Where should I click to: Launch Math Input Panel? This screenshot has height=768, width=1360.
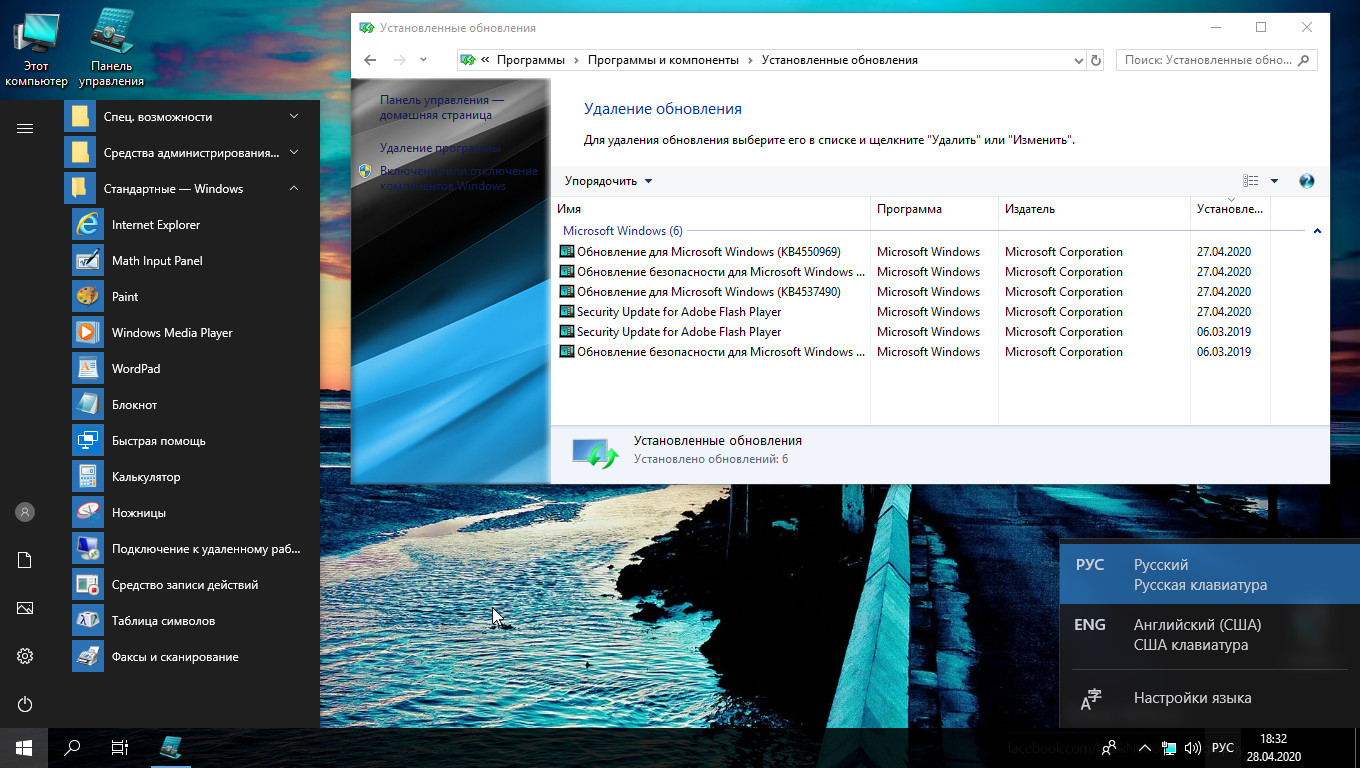pos(186,261)
